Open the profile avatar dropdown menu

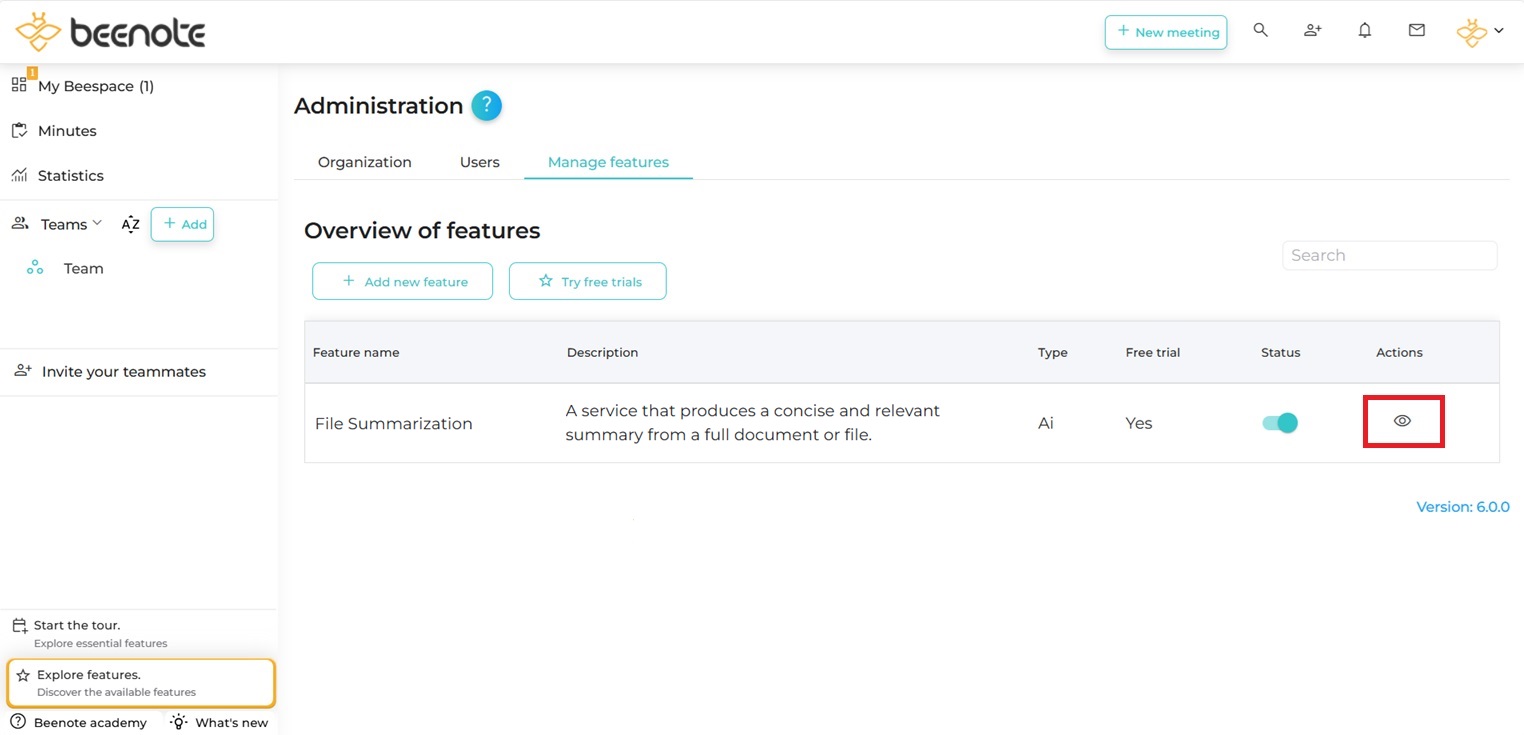[1480, 32]
